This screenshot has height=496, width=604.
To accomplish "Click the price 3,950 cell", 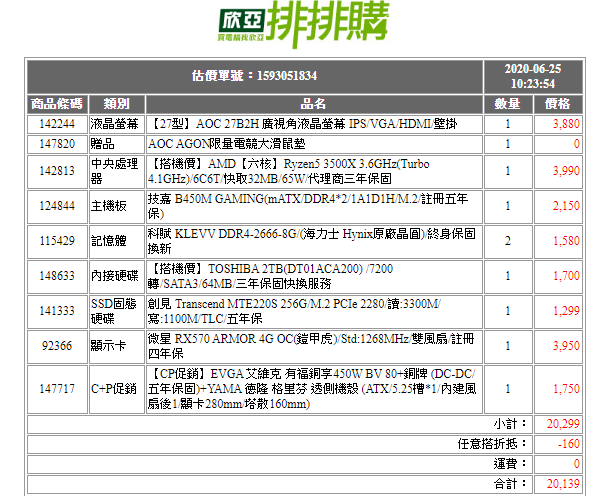I will 558,347.
